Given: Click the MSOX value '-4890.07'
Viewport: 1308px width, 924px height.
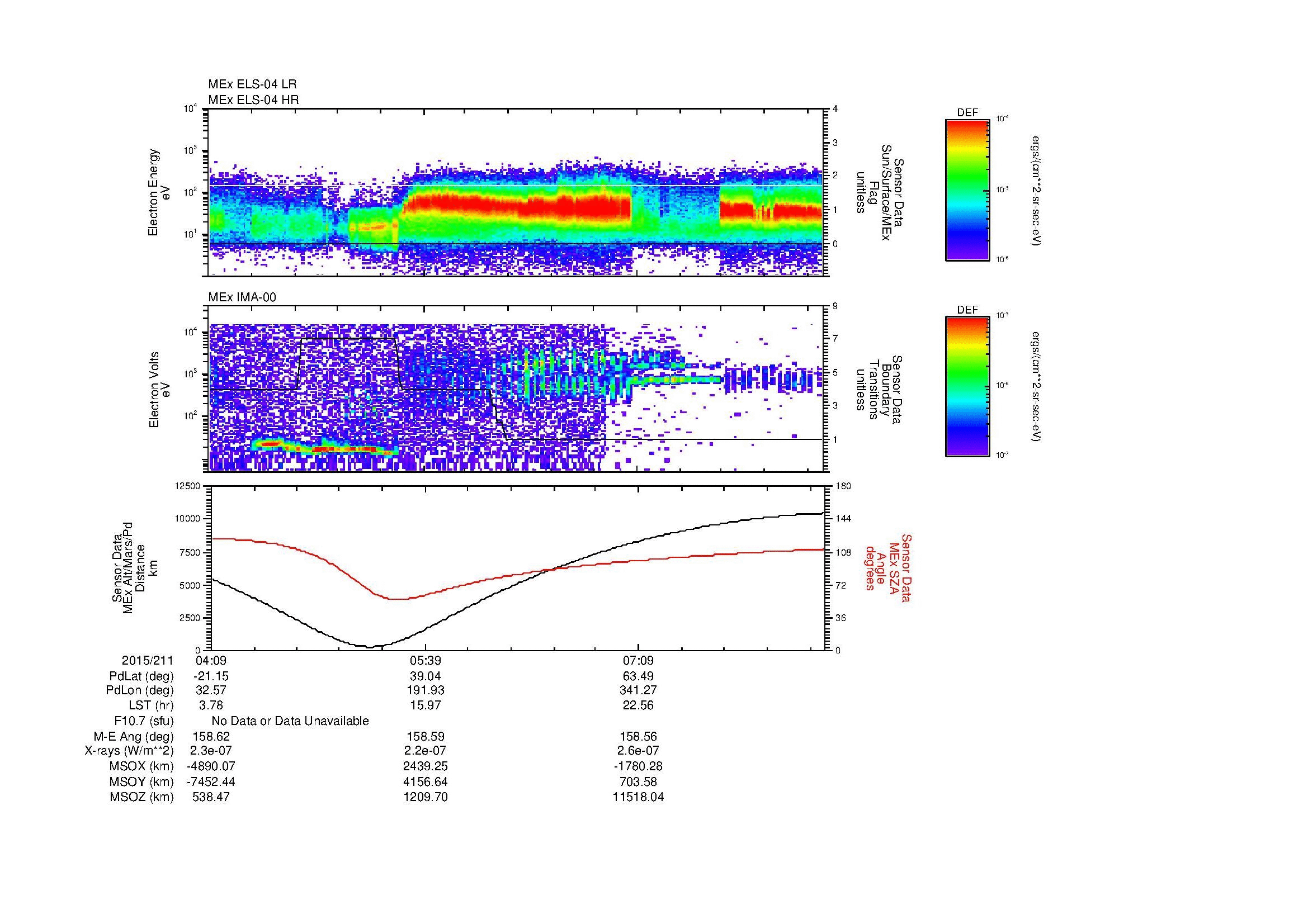Looking at the screenshot, I should pos(211,766).
